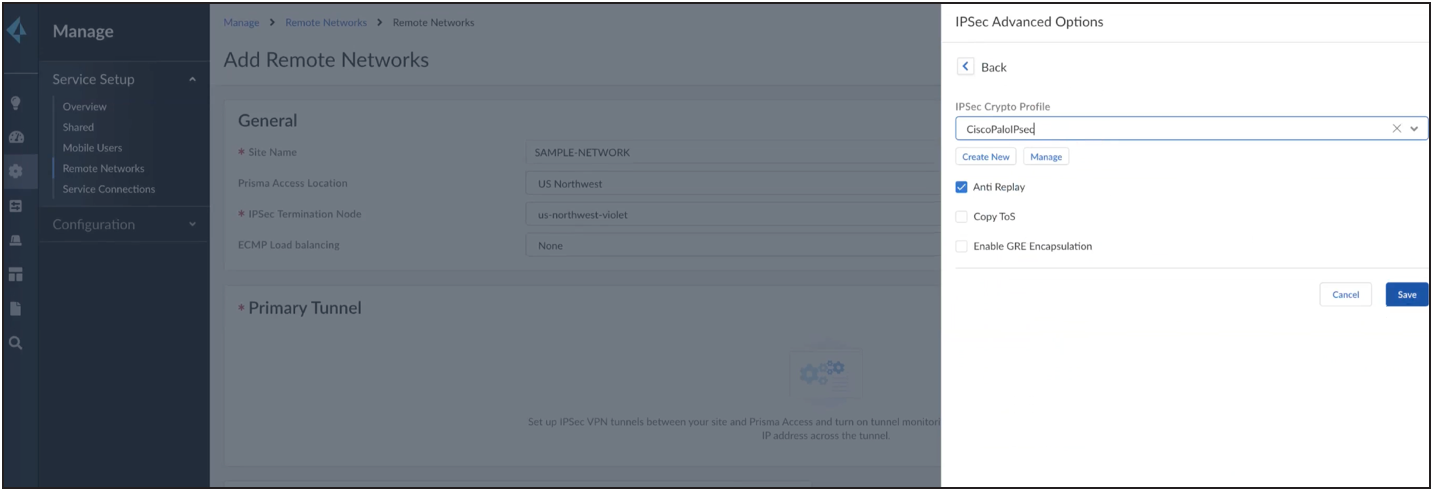Click the Create New button
This screenshot has width=1433, height=491.
click(986, 157)
